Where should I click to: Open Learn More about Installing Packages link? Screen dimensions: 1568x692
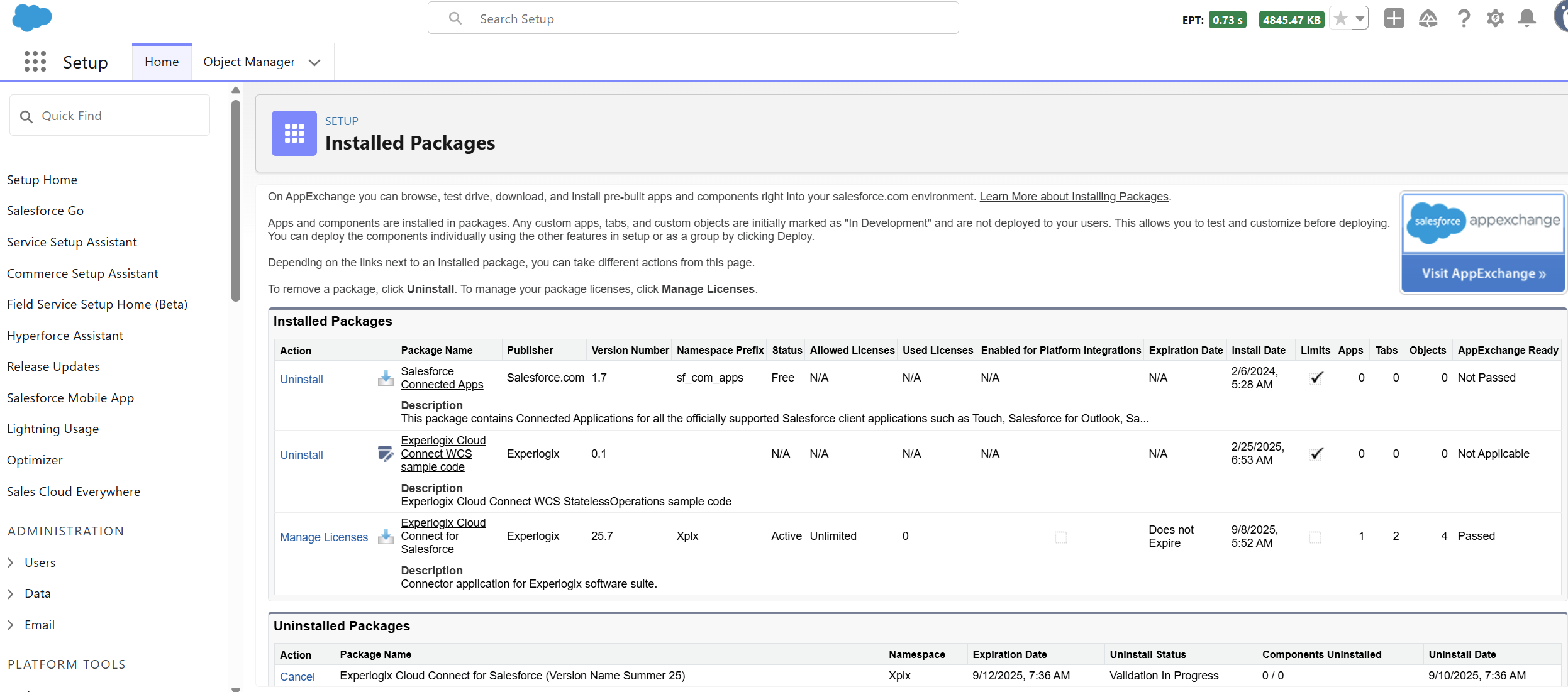[x=1074, y=197]
